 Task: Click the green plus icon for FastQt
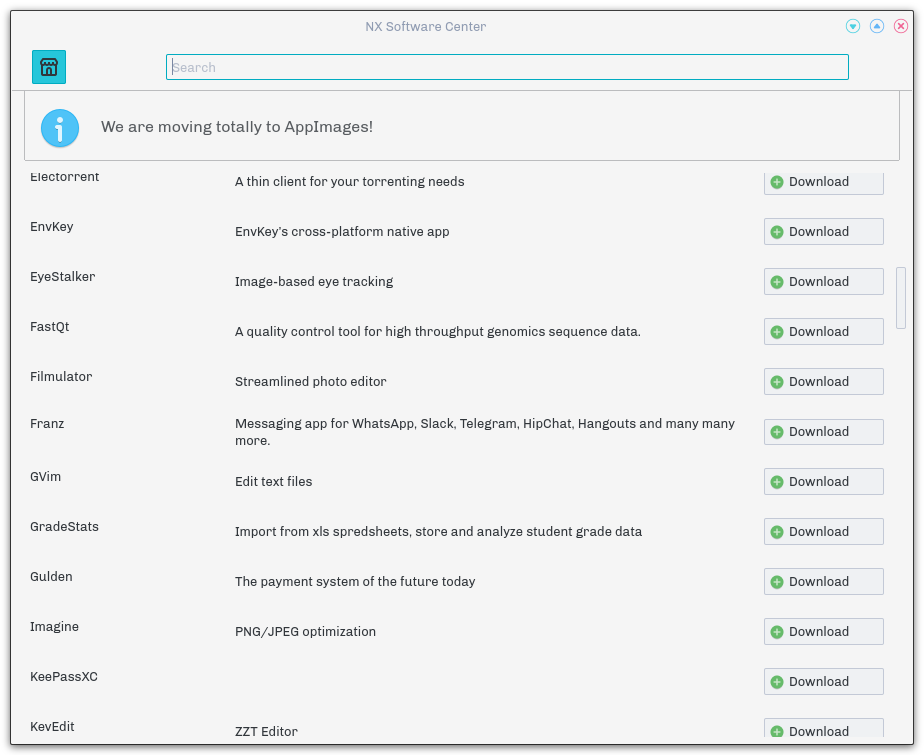(777, 332)
